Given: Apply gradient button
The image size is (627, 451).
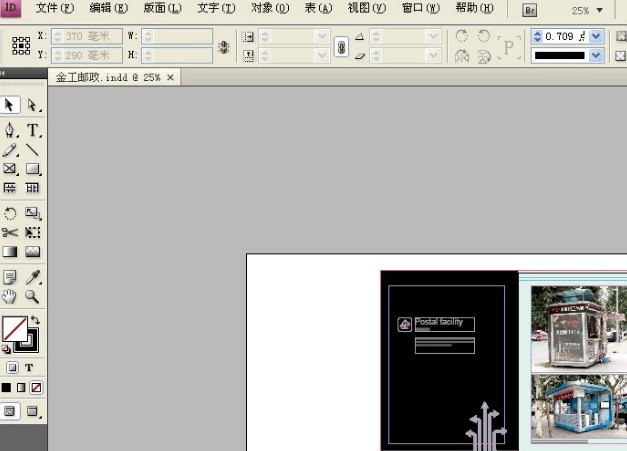Looking at the screenshot, I should coord(21,387).
